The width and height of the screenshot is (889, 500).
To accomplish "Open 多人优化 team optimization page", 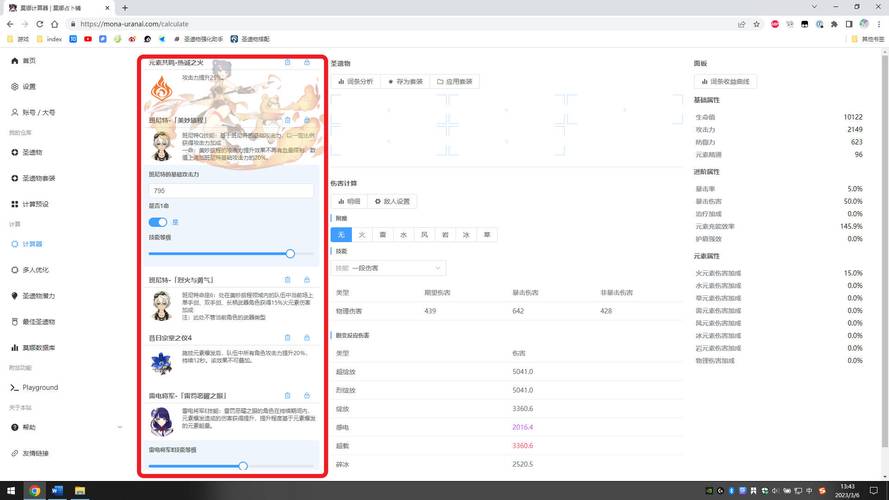I will (30, 270).
